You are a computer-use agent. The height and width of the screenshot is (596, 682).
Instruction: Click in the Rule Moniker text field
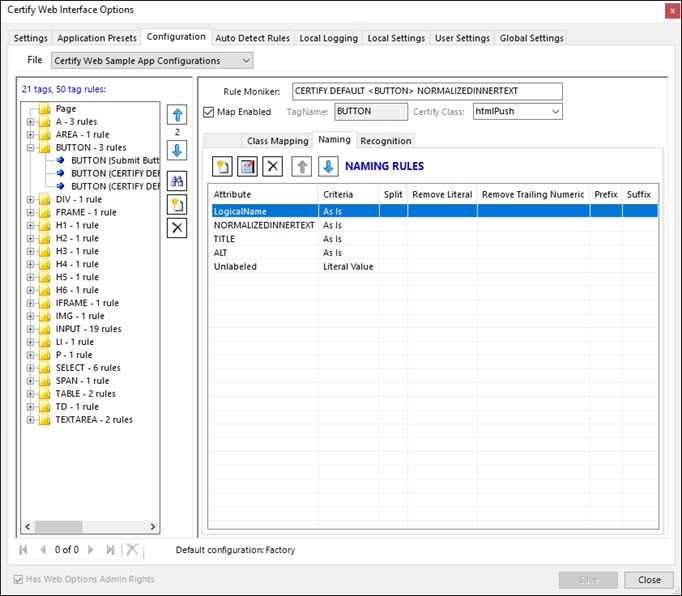(427, 91)
